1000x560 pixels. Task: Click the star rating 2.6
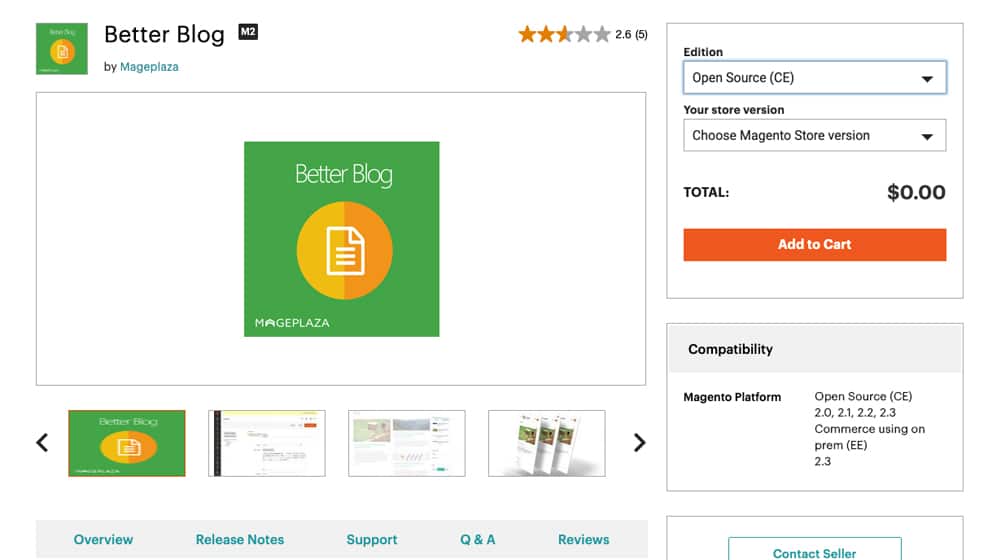(x=564, y=34)
